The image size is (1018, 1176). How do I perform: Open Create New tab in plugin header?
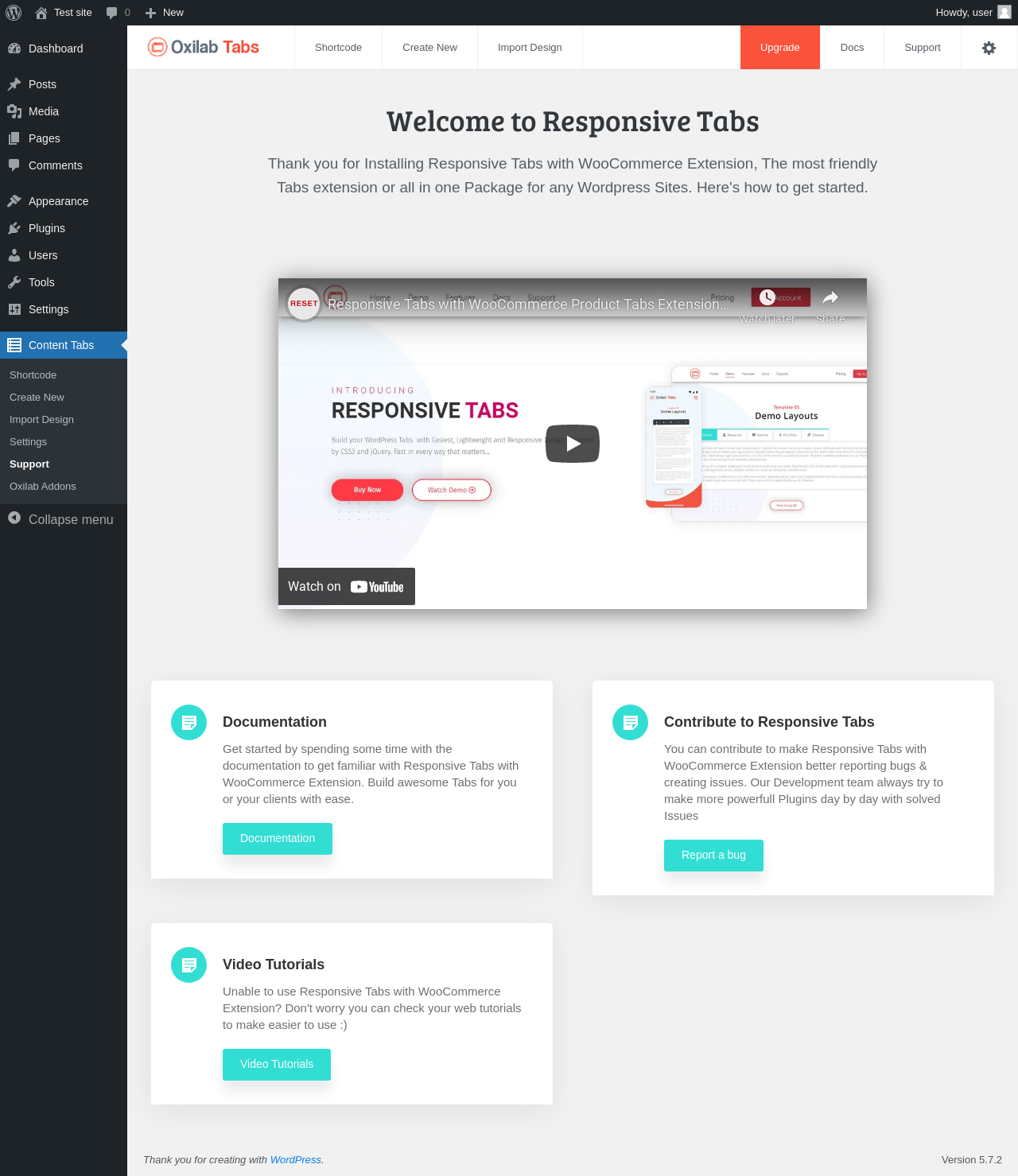(x=429, y=48)
